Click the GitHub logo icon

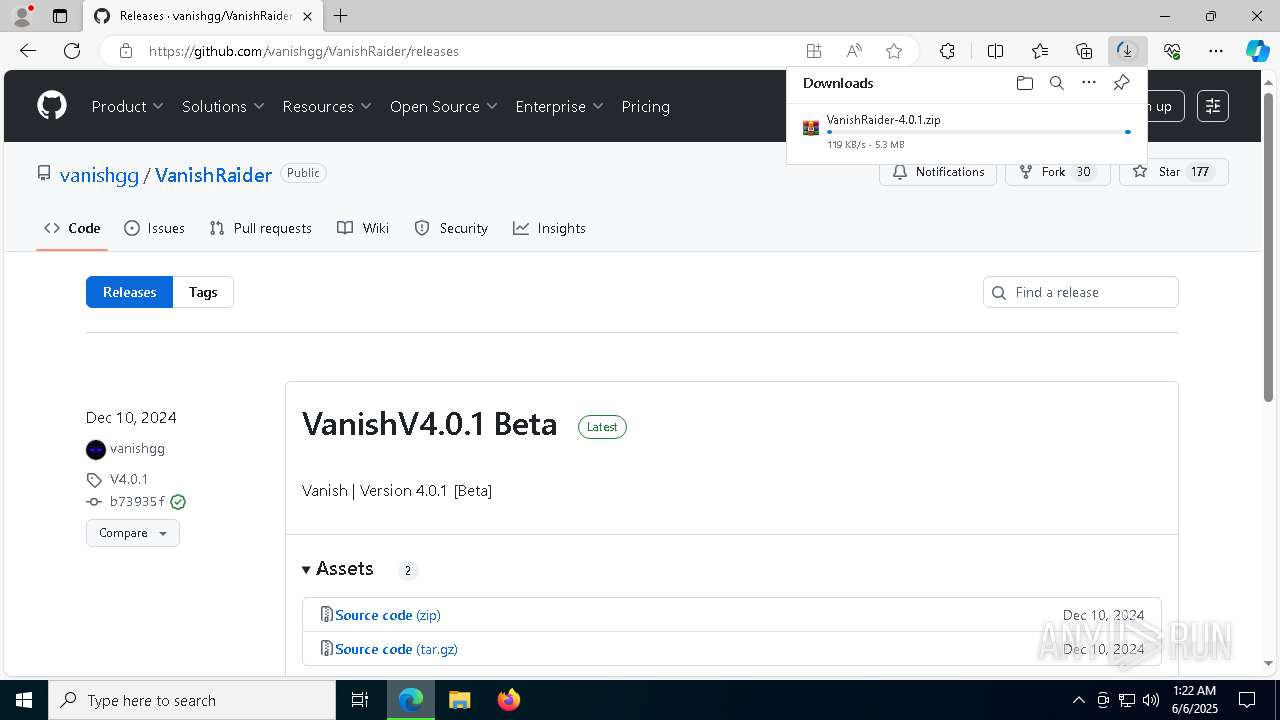52,106
